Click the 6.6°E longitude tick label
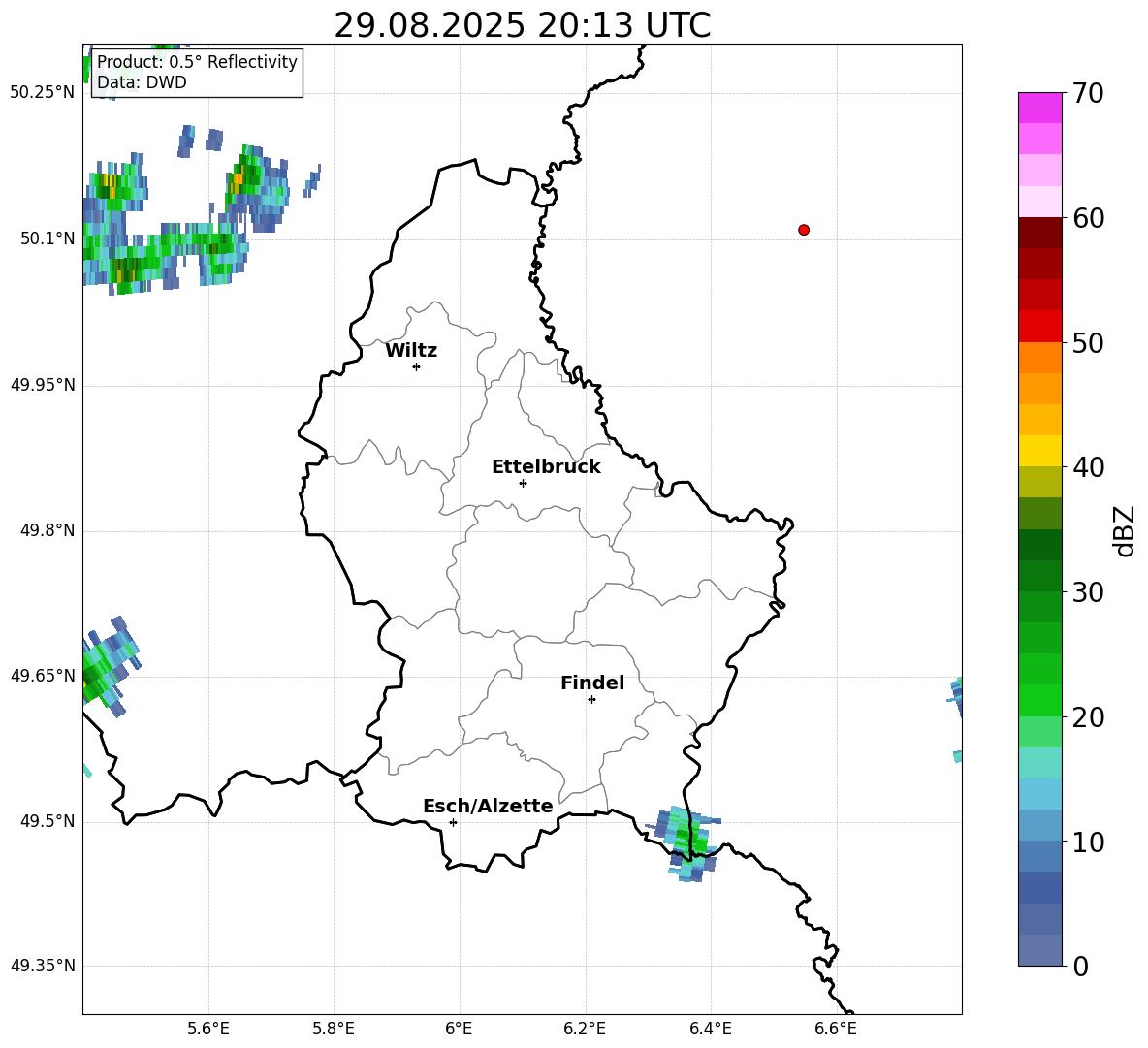Viewport: 1148px width, 1048px height. tap(836, 1029)
